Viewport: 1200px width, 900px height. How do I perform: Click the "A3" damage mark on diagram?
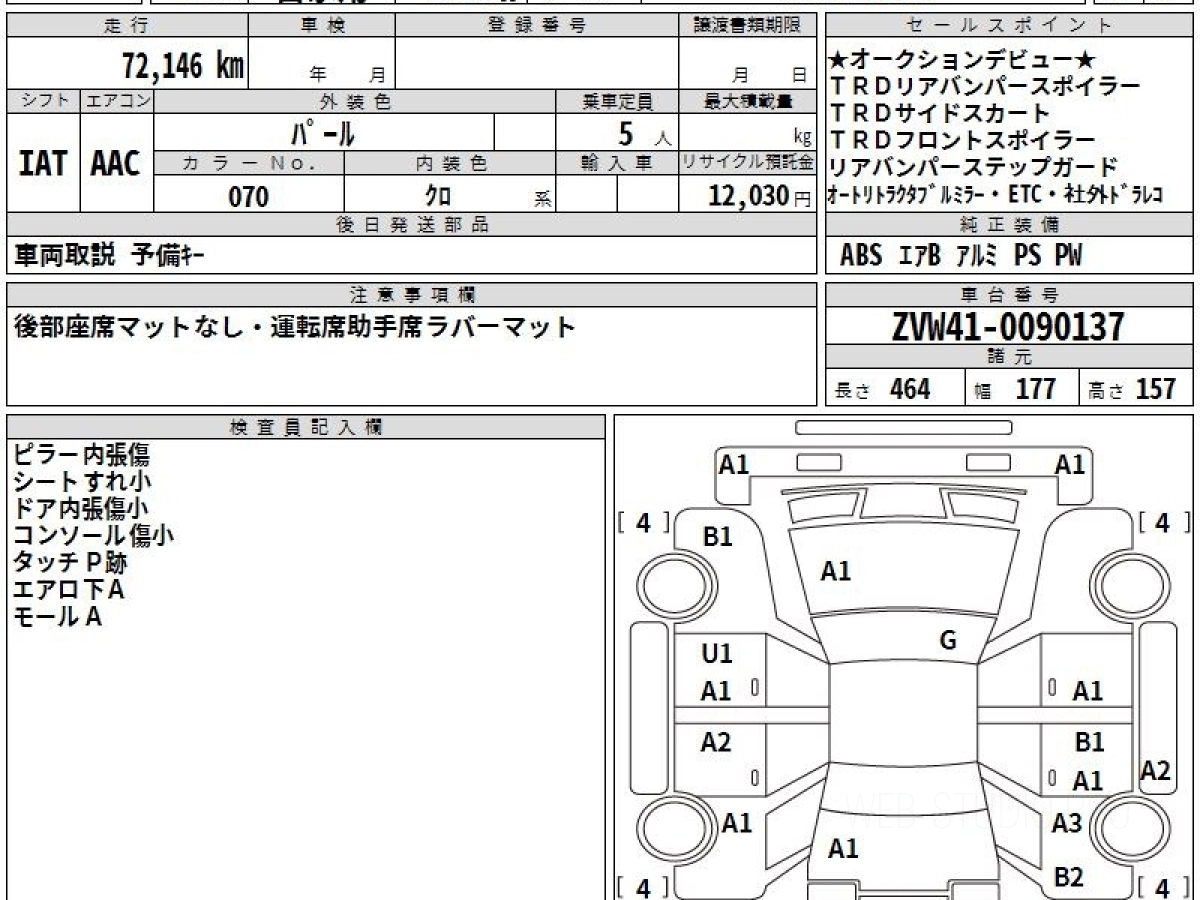click(x=1067, y=823)
